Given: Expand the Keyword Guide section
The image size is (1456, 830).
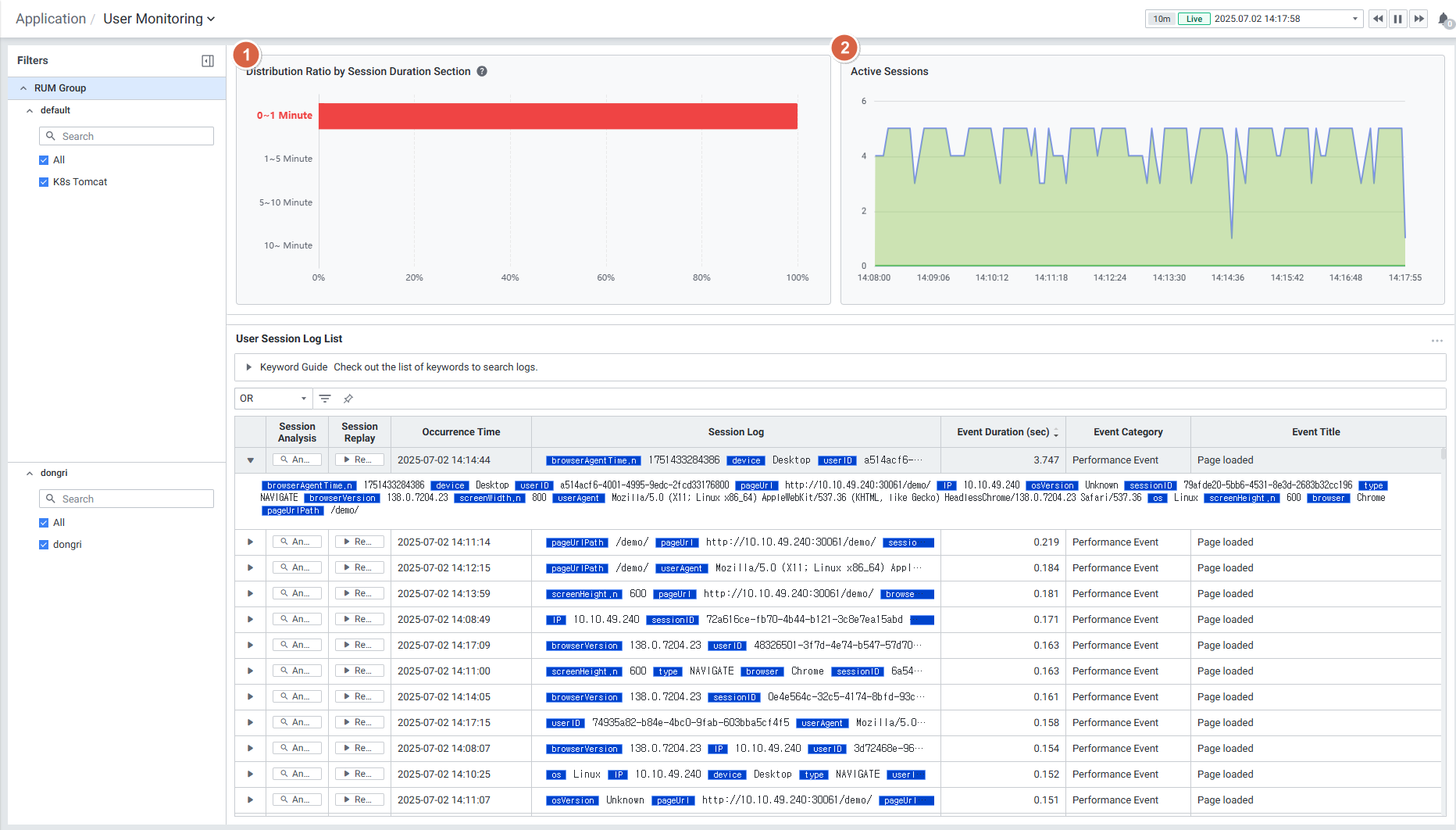Looking at the screenshot, I should point(249,367).
